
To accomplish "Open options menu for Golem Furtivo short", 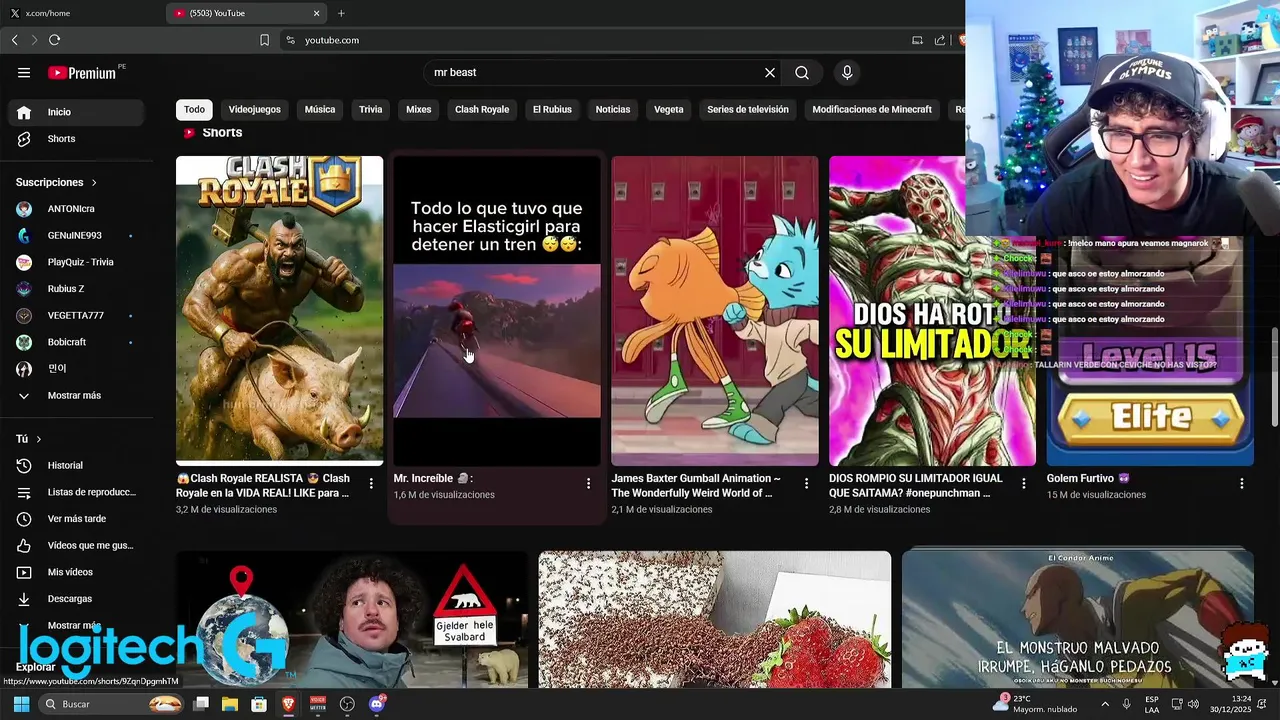I will (x=1241, y=483).
